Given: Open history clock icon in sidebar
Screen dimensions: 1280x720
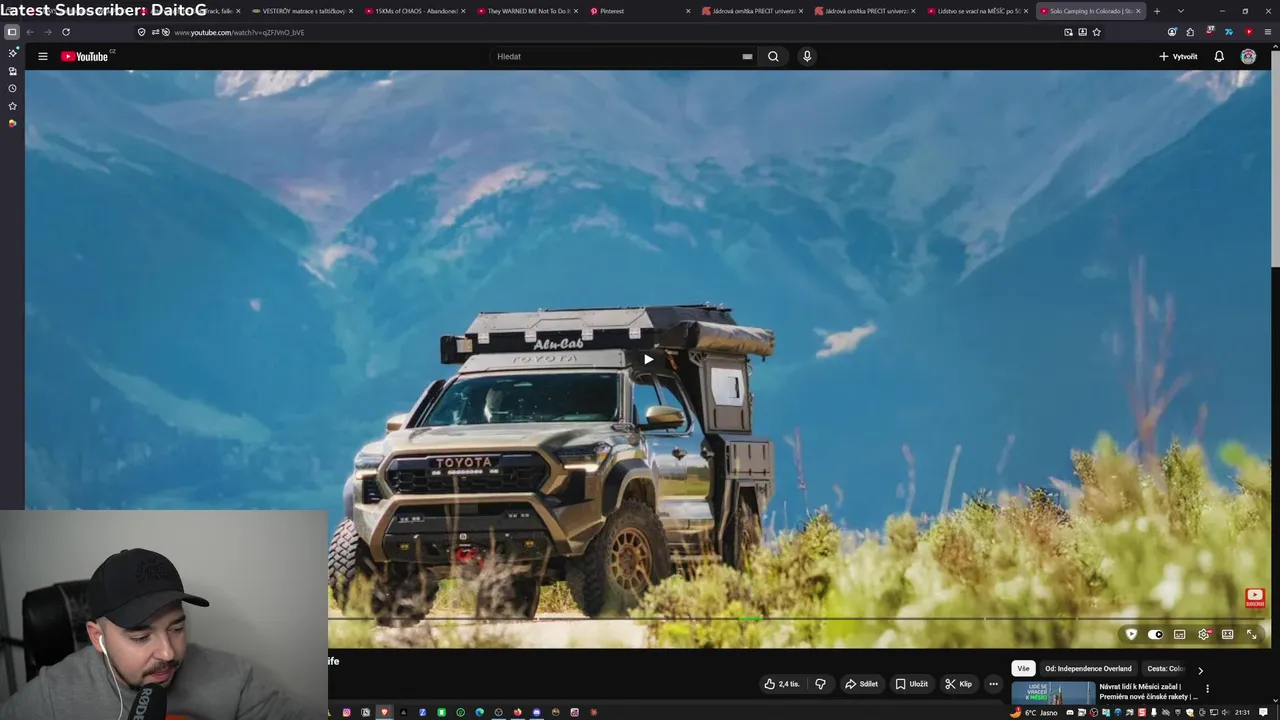Looking at the screenshot, I should (12, 89).
